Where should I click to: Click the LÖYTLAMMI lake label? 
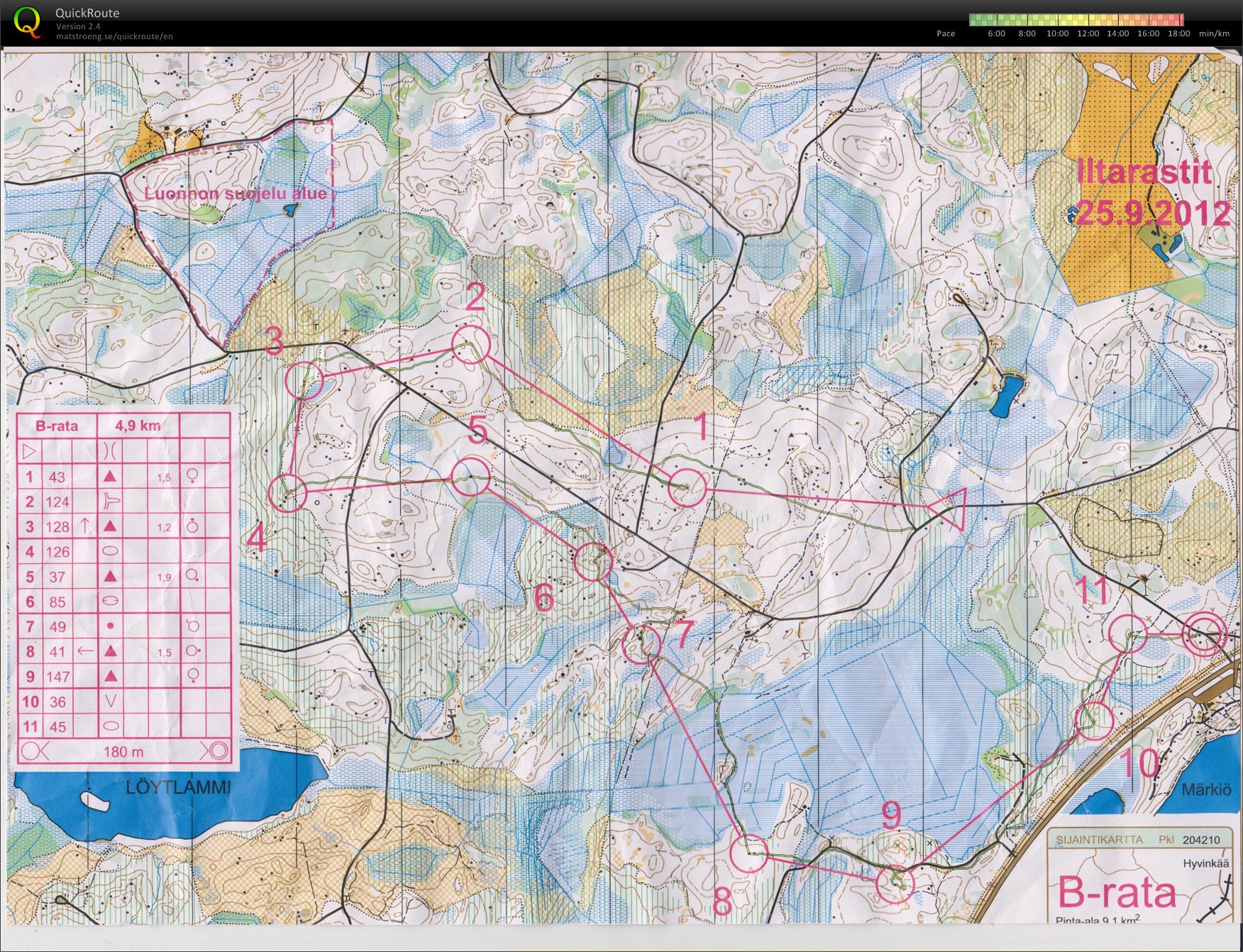[x=179, y=787]
